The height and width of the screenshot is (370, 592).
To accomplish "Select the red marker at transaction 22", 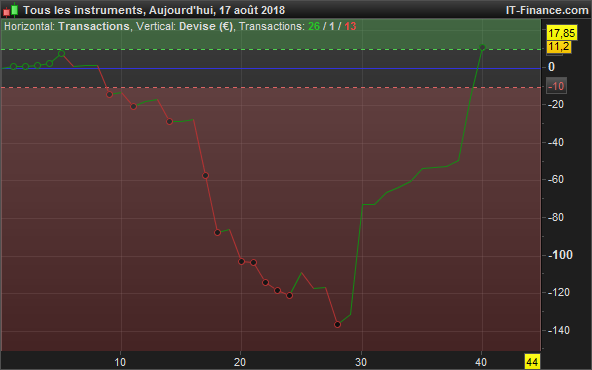I will (x=265, y=282).
